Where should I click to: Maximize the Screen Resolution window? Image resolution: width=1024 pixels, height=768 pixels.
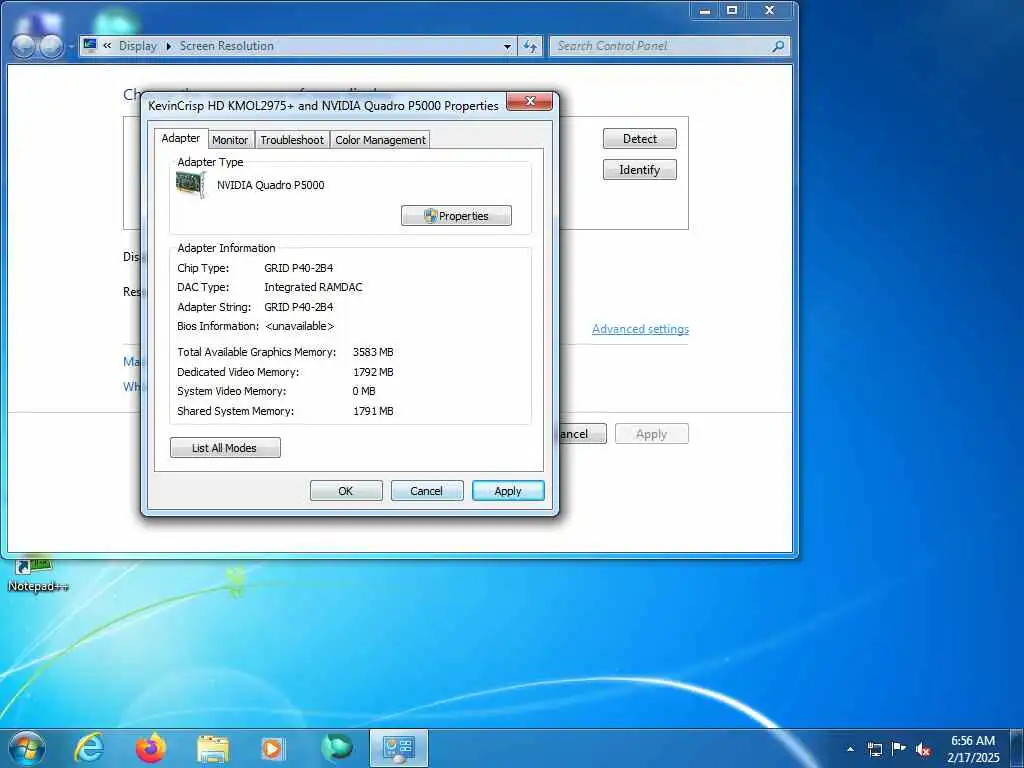pyautogui.click(x=732, y=10)
